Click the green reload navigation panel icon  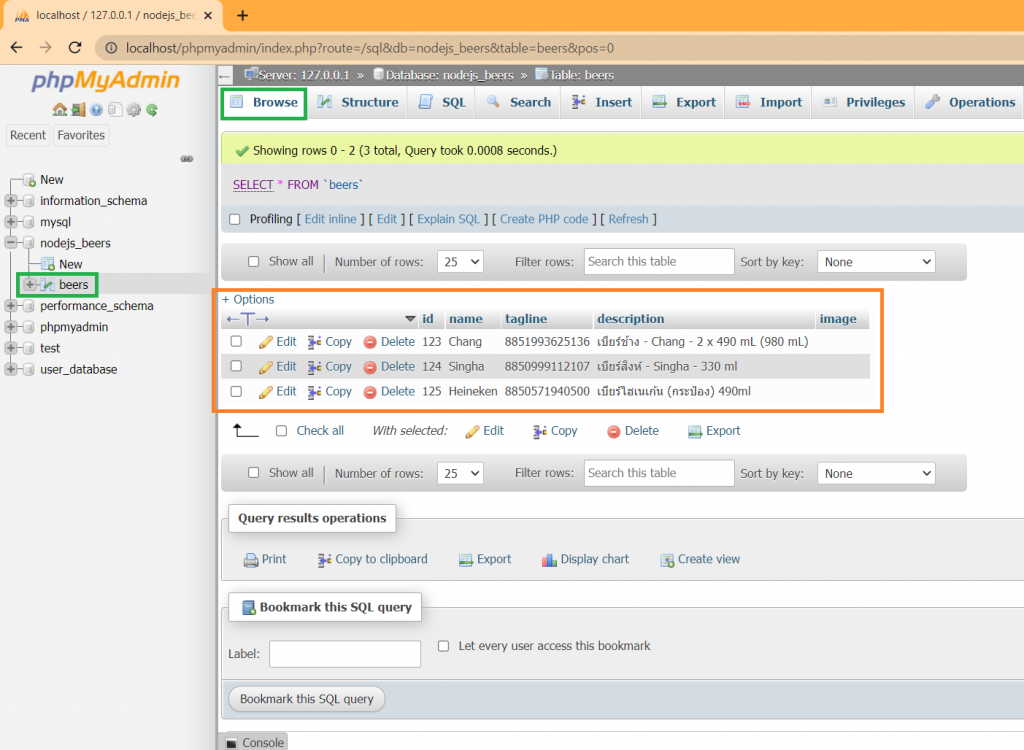tap(152, 110)
